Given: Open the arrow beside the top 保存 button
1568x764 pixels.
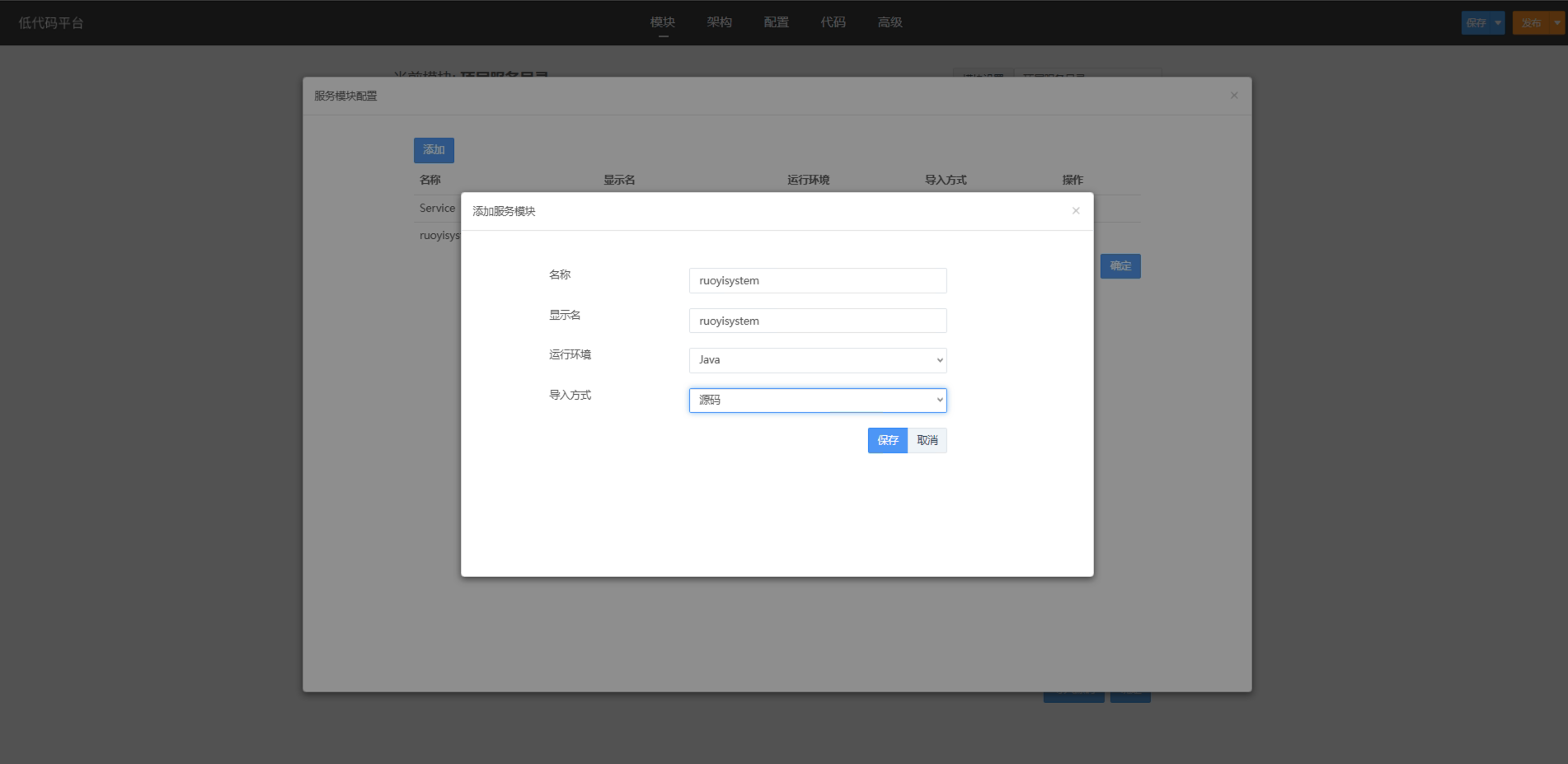Looking at the screenshot, I should click(x=1497, y=23).
